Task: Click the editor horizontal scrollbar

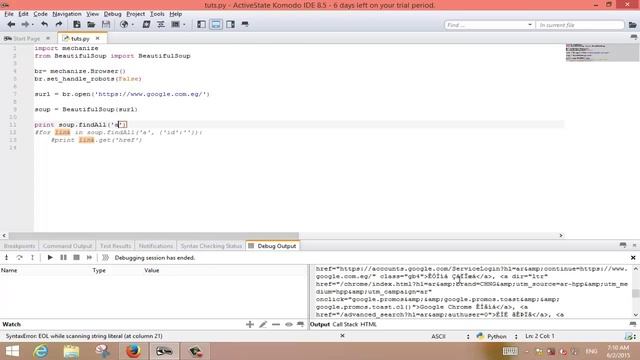Action: [154, 236]
